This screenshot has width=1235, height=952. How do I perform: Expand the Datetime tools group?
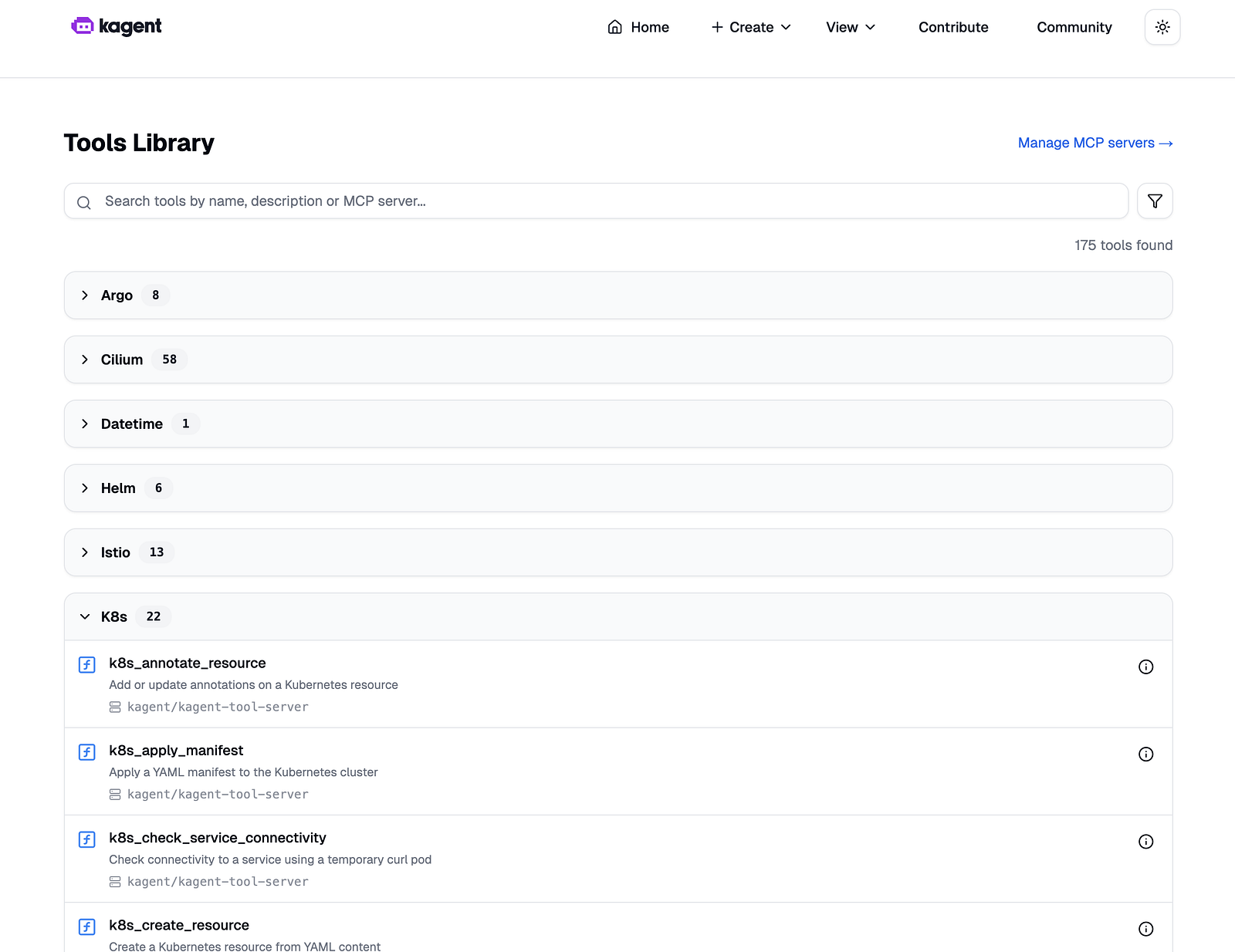(x=618, y=424)
